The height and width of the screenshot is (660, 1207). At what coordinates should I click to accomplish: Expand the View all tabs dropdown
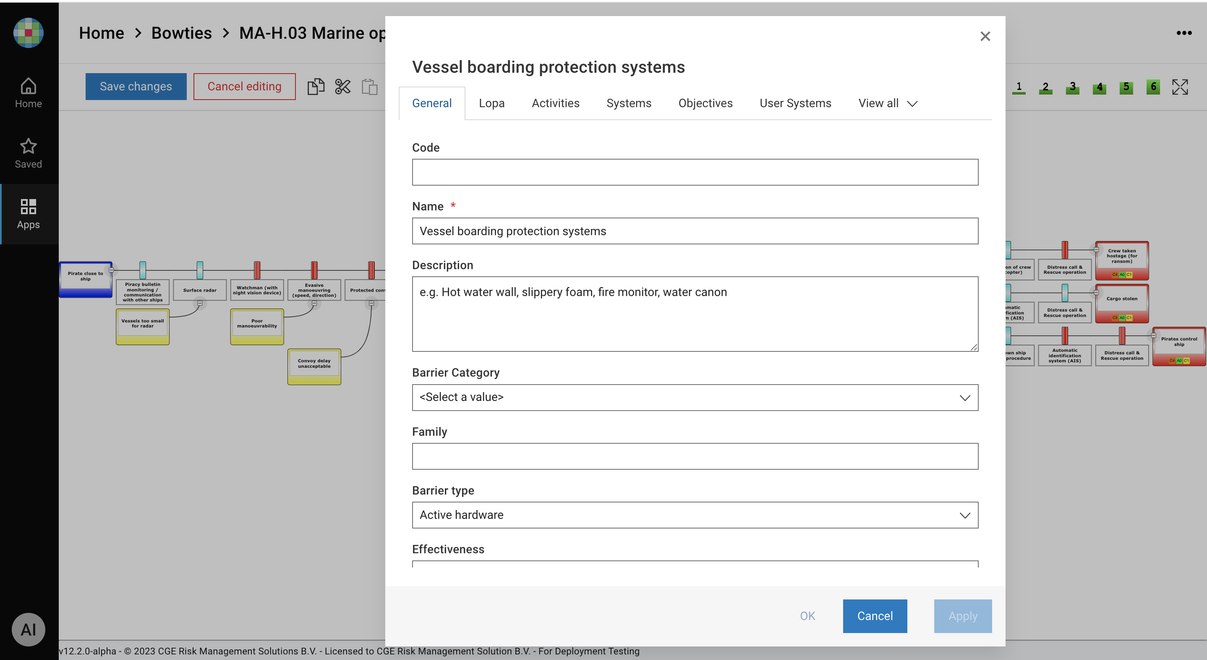click(887, 103)
